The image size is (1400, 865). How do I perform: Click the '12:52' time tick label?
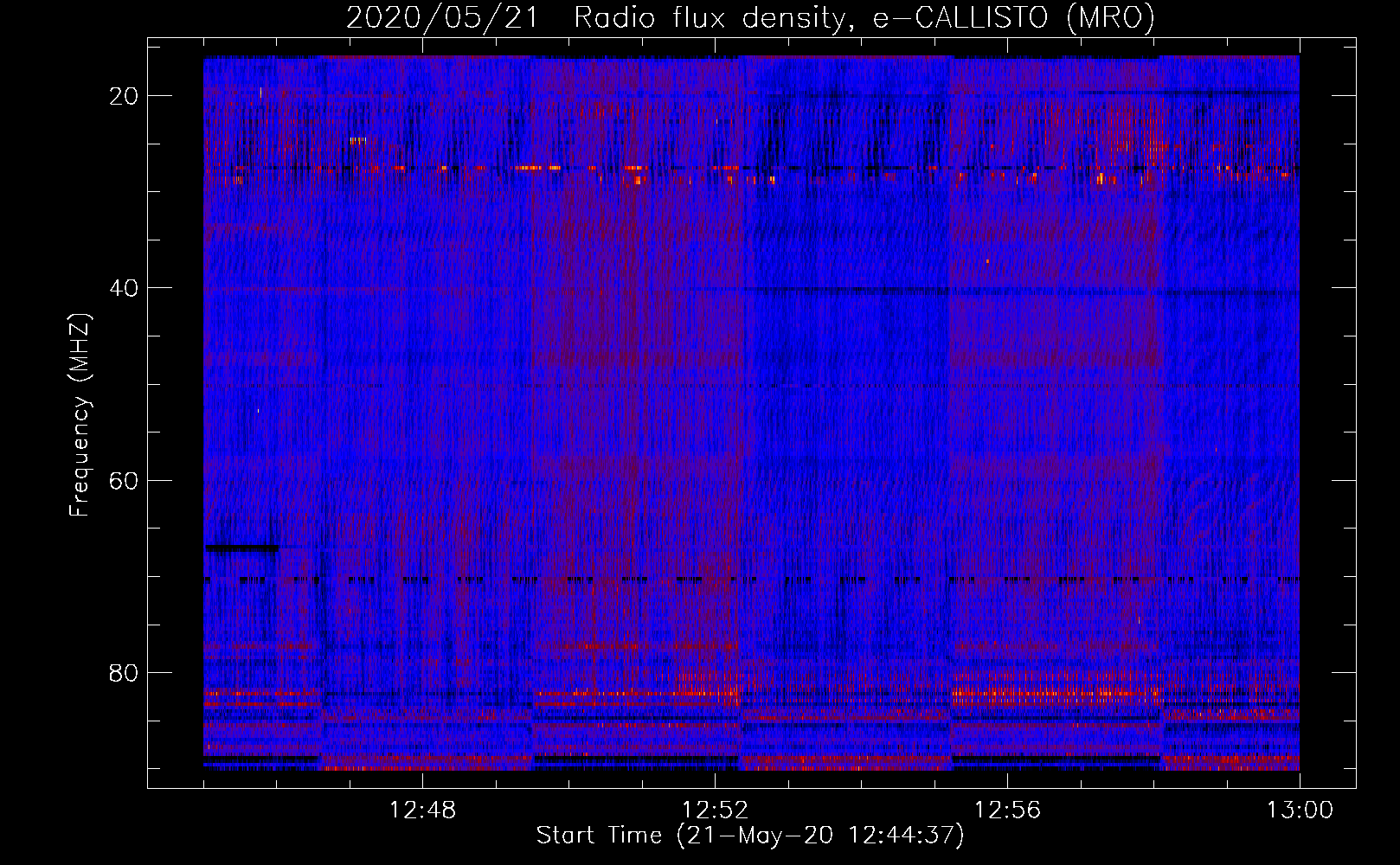[715, 811]
